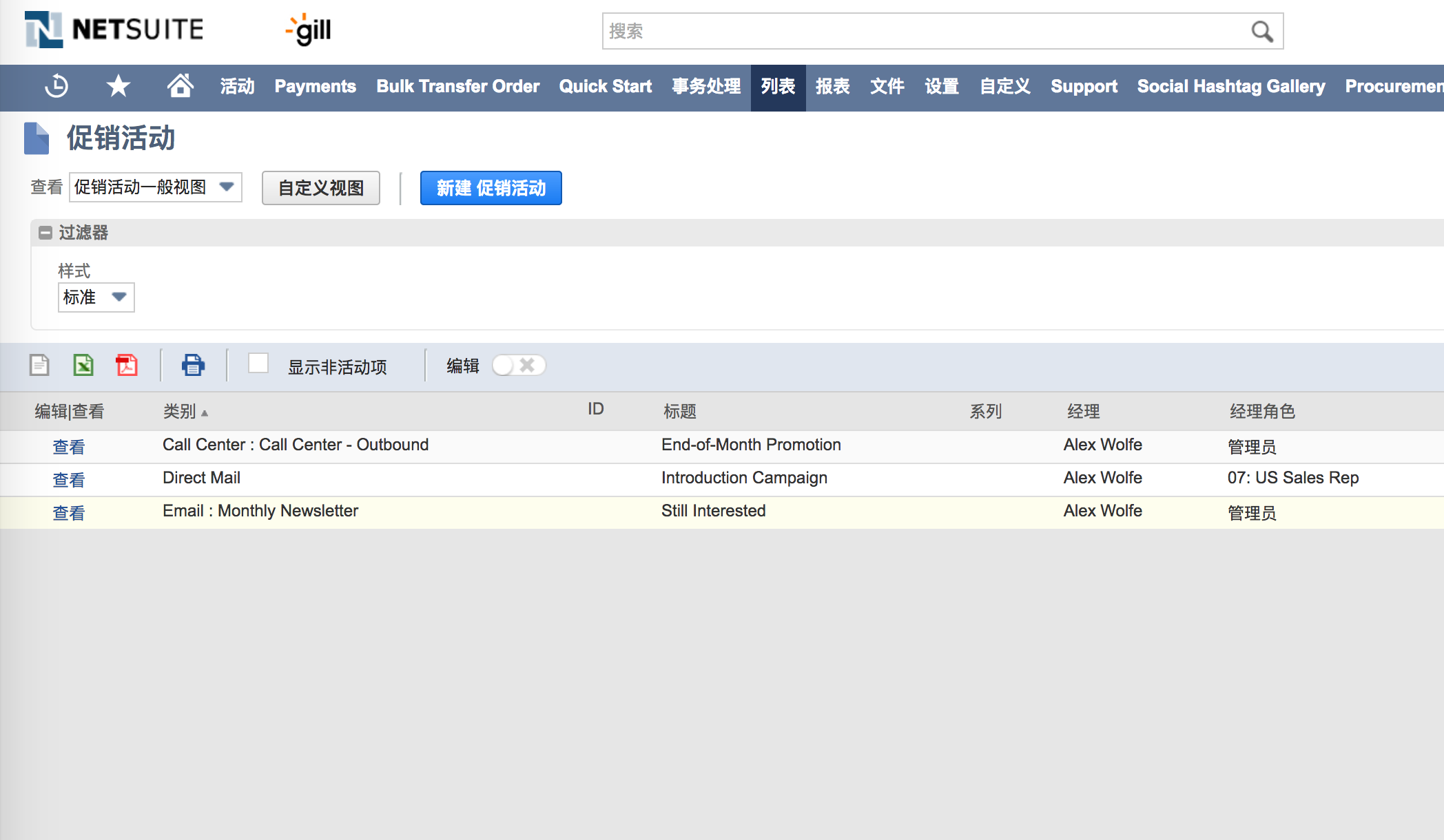Screen dimensions: 1444x840
Task: Click the 新建 促销活动 button
Action: pos(491,188)
